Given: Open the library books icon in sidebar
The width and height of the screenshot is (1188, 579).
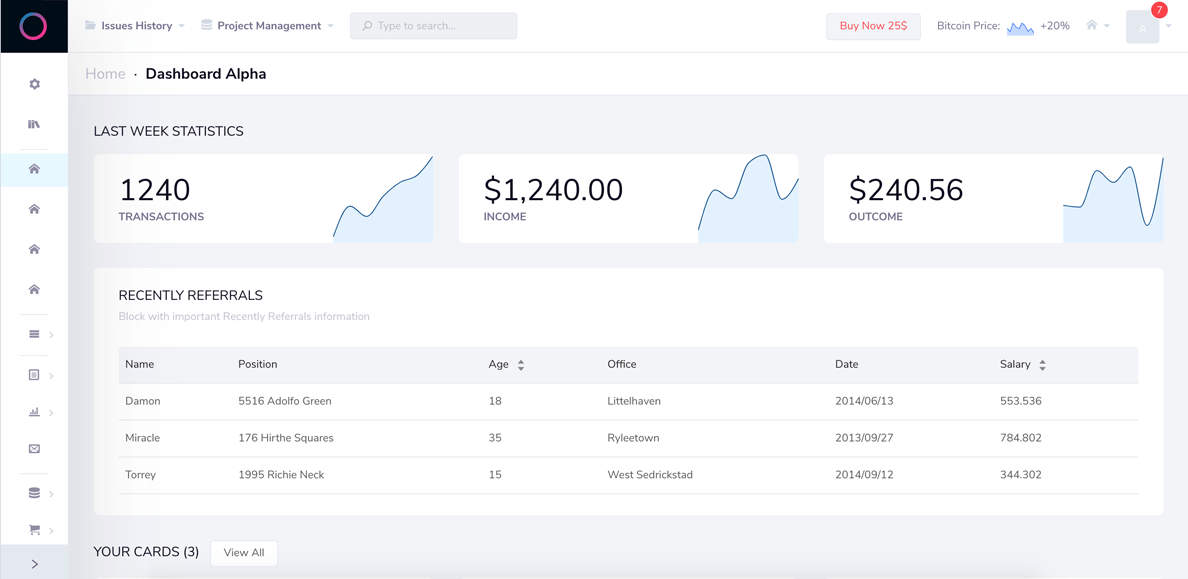Looking at the screenshot, I should click(x=34, y=124).
